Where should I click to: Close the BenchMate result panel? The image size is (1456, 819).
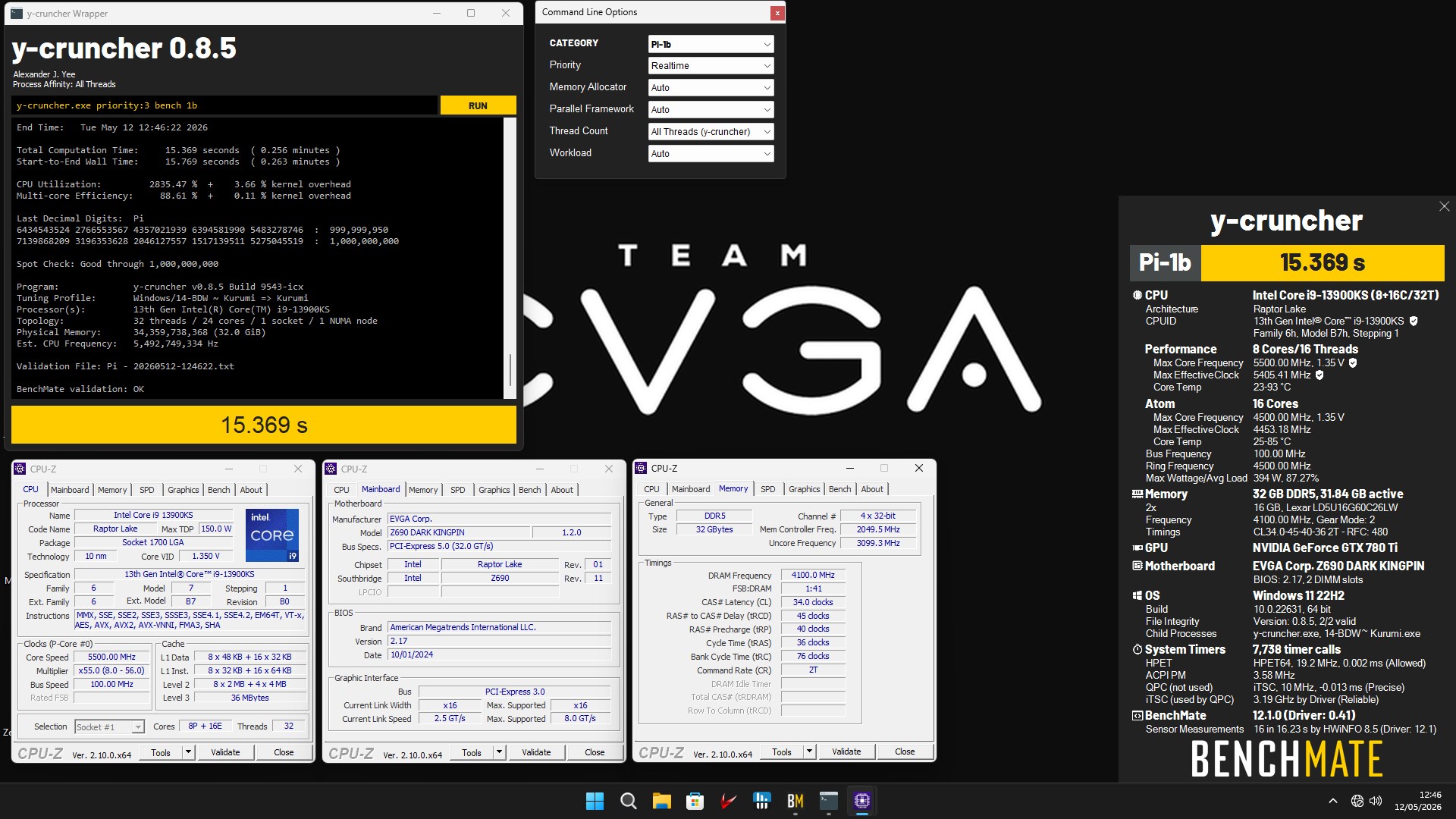pyautogui.click(x=1444, y=206)
